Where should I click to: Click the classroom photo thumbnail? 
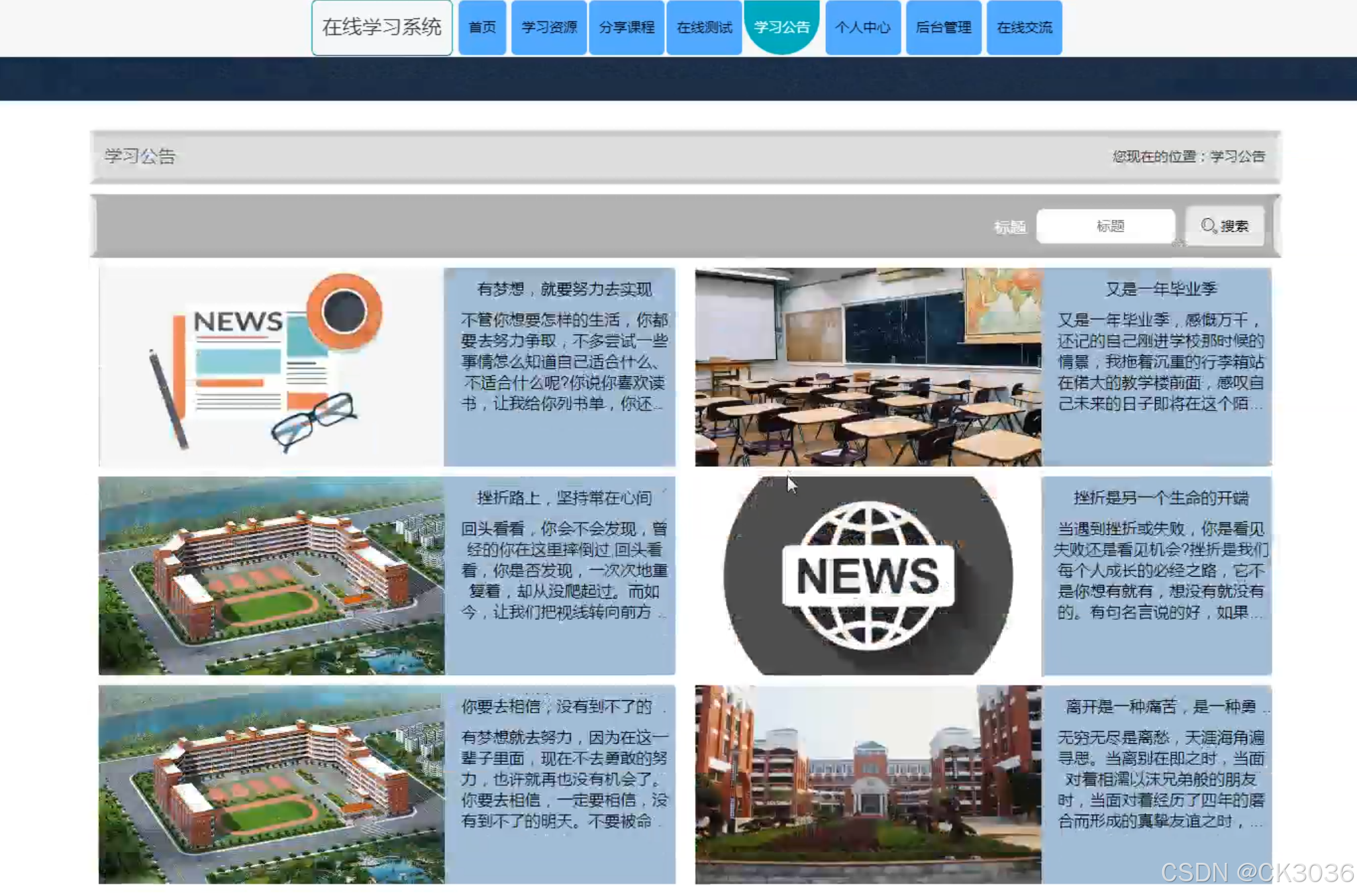point(868,366)
